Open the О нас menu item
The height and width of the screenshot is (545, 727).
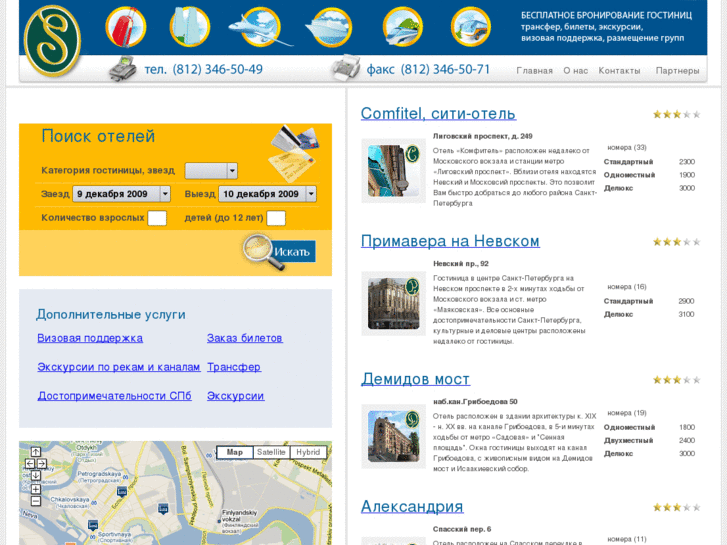[575, 71]
